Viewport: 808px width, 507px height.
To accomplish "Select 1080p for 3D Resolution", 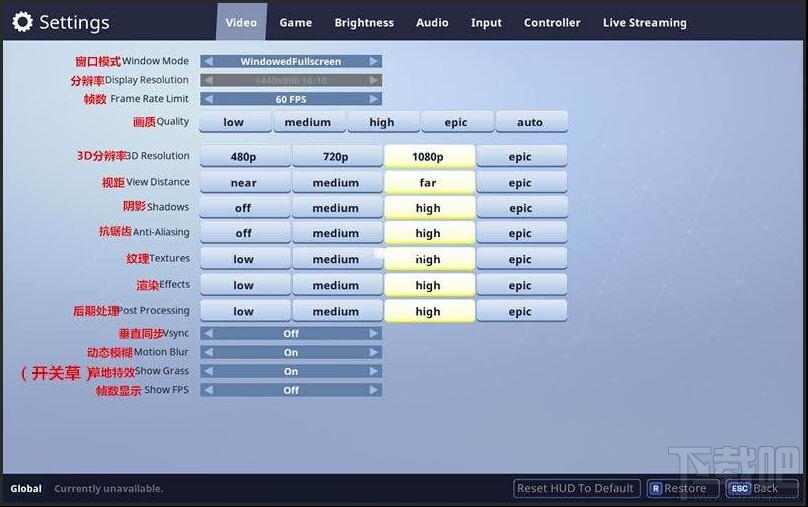I will point(429,156).
